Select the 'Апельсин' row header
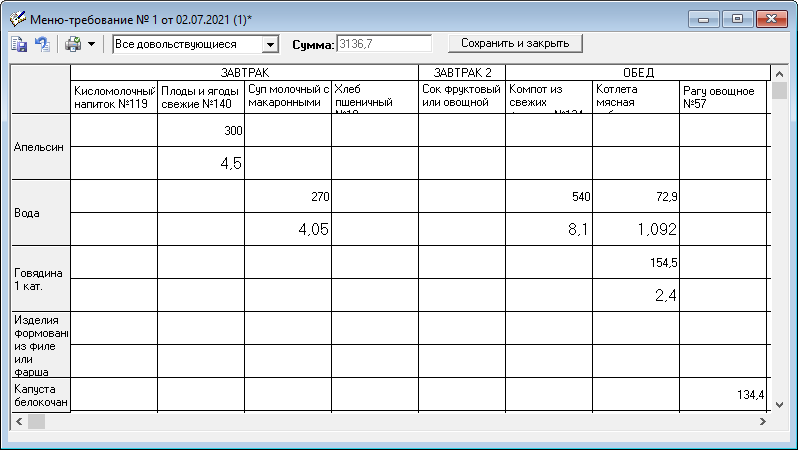 coord(40,147)
